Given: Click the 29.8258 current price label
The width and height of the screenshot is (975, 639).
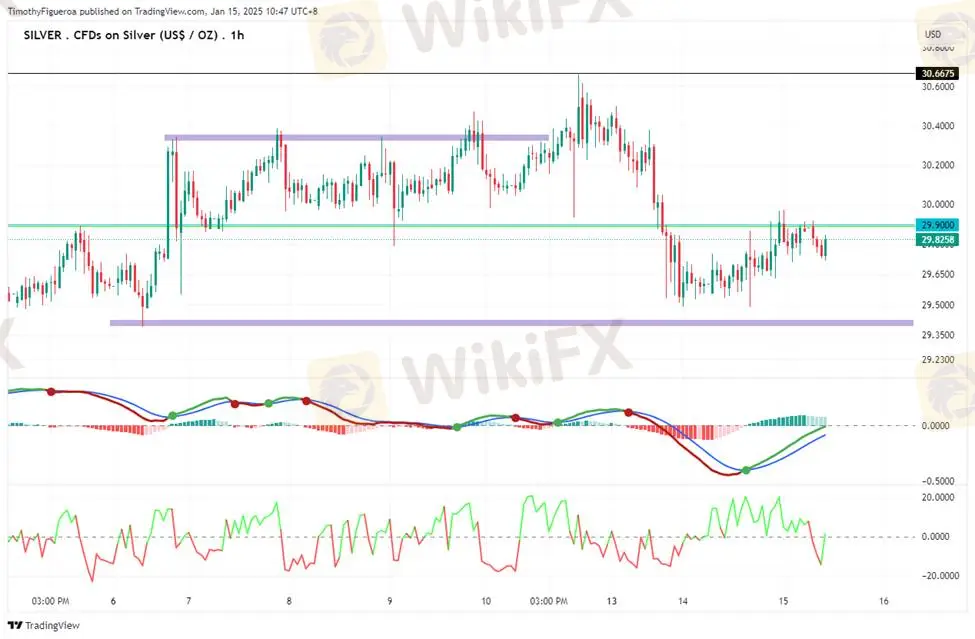Looking at the screenshot, I should (x=937, y=239).
